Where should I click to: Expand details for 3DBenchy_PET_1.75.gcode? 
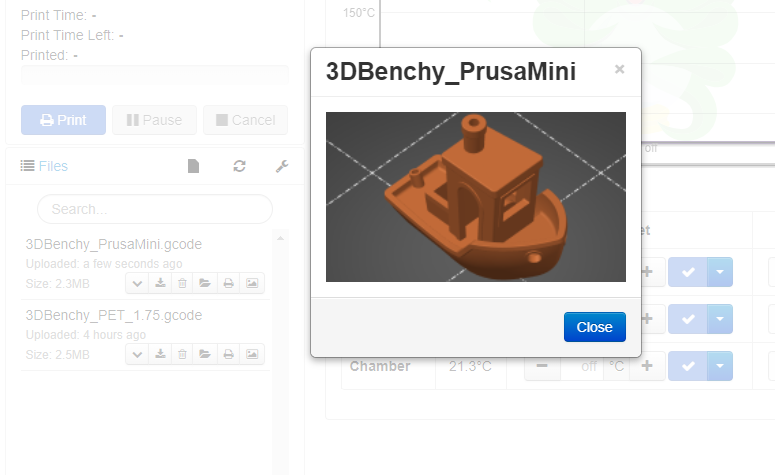tap(137, 354)
